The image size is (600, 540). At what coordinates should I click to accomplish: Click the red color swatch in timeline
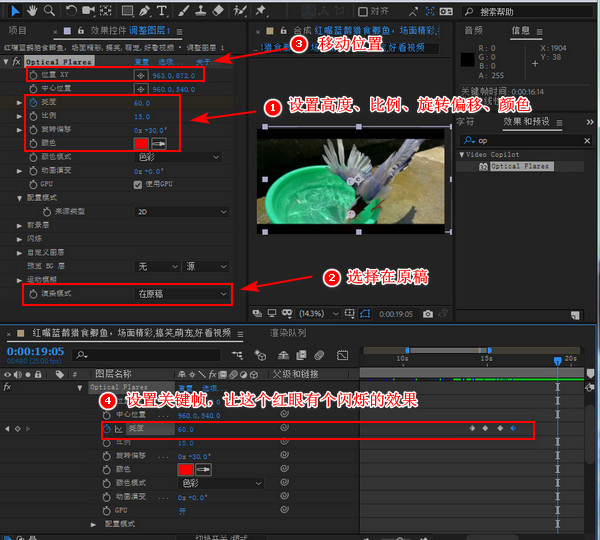[186, 470]
